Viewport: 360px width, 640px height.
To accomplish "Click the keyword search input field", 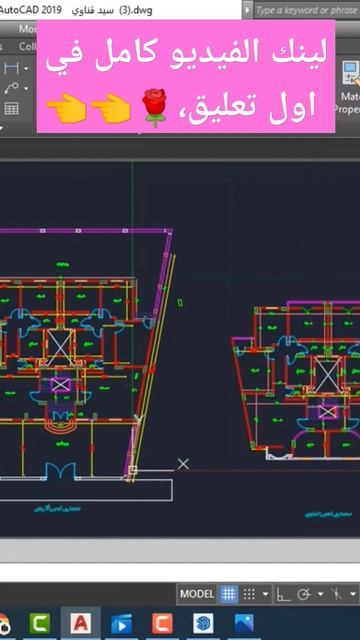I will 307,10.
